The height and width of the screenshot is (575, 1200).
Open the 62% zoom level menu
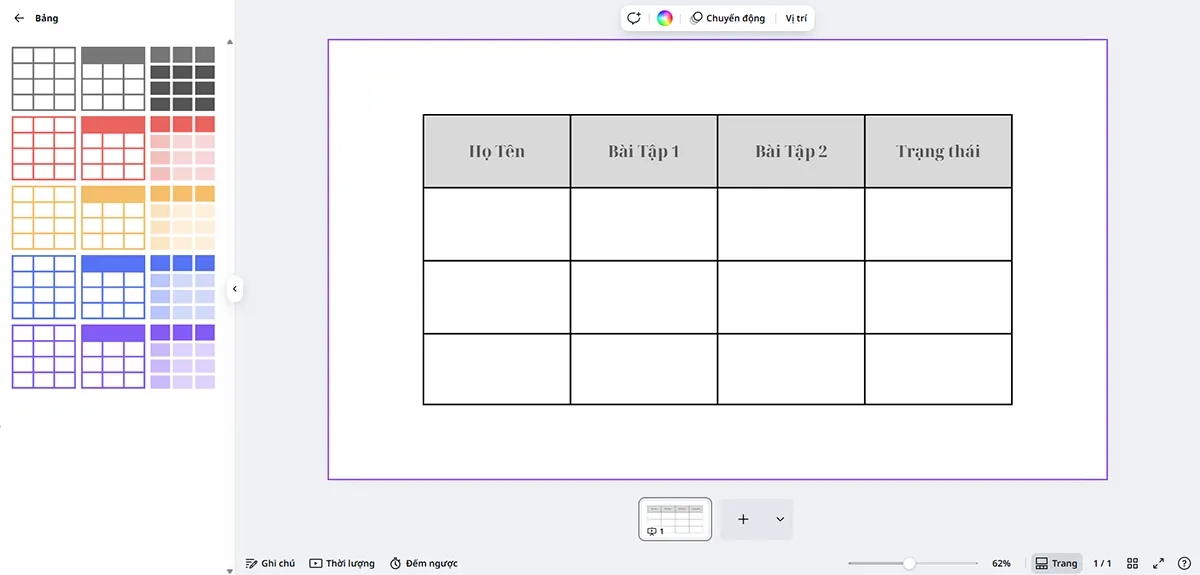[1001, 563]
